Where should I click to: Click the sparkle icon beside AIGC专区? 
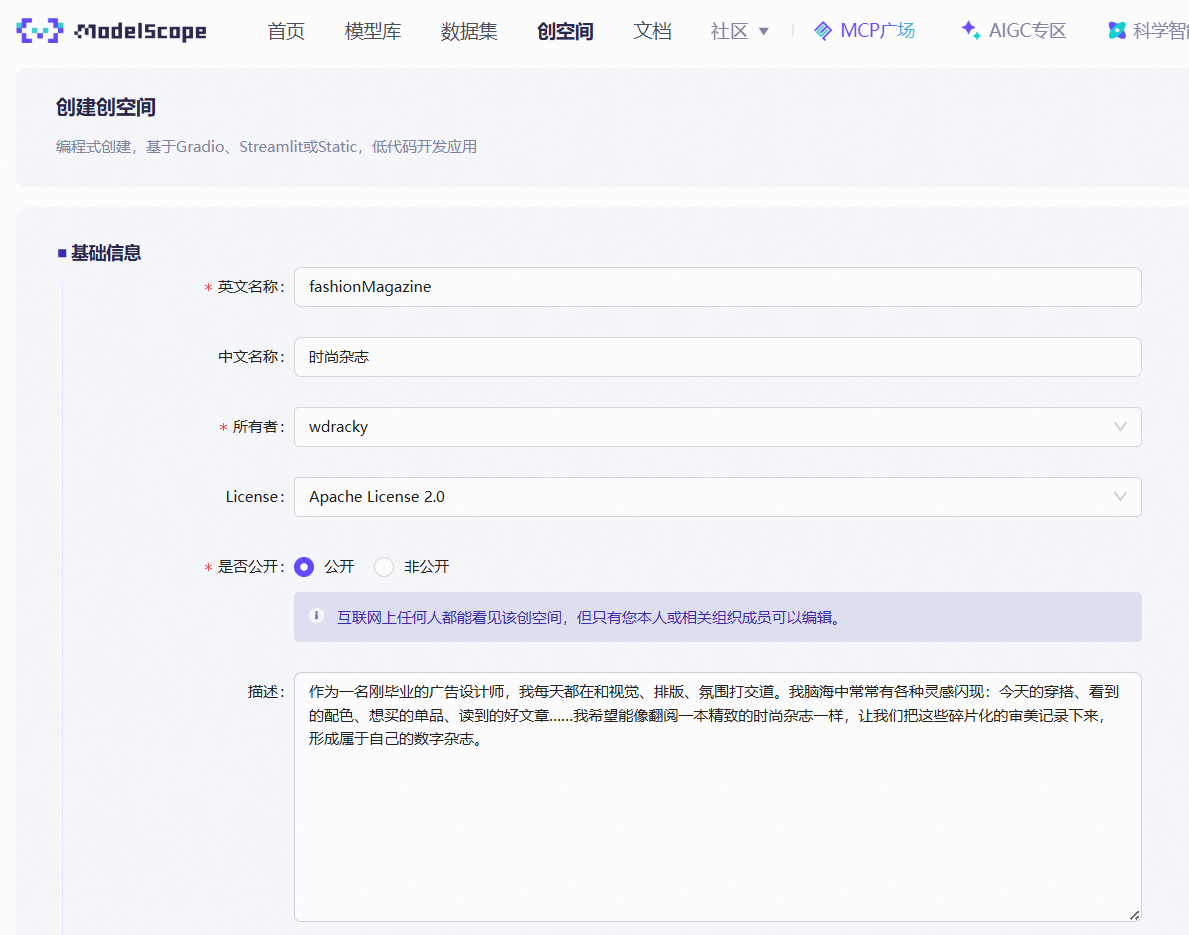coord(969,30)
